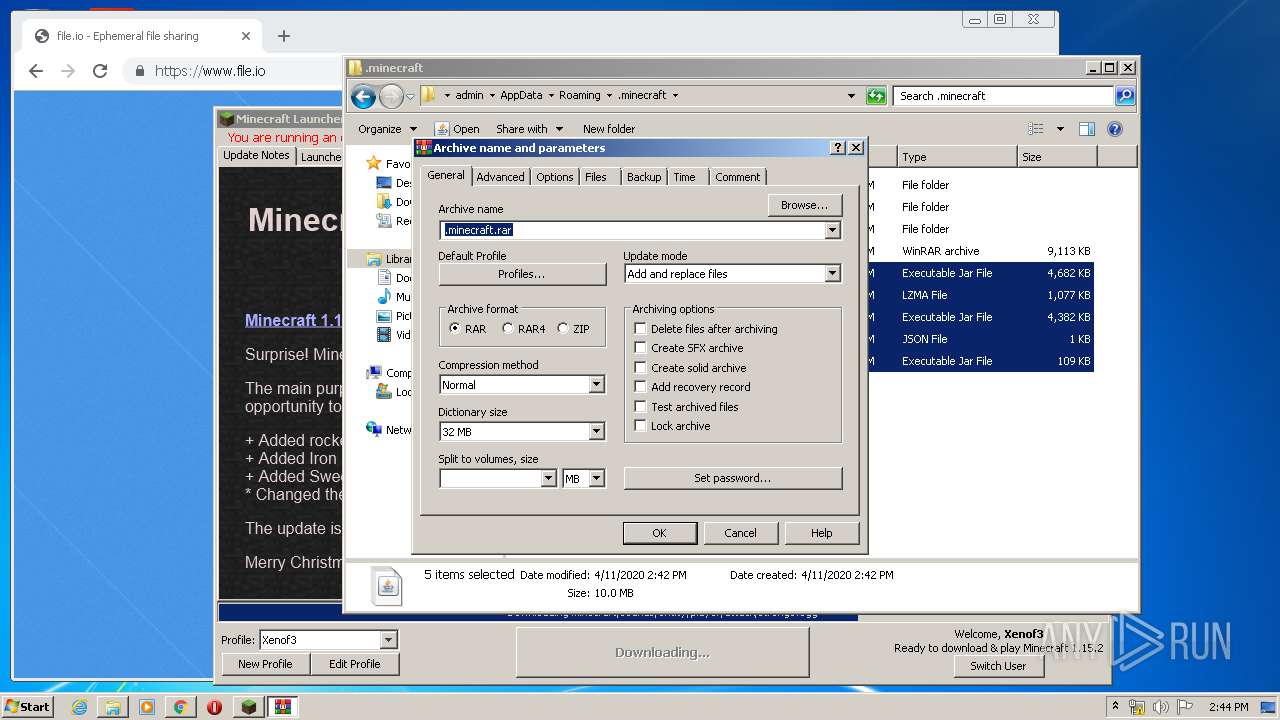Click Chrome address bar file.io

(x=210, y=71)
